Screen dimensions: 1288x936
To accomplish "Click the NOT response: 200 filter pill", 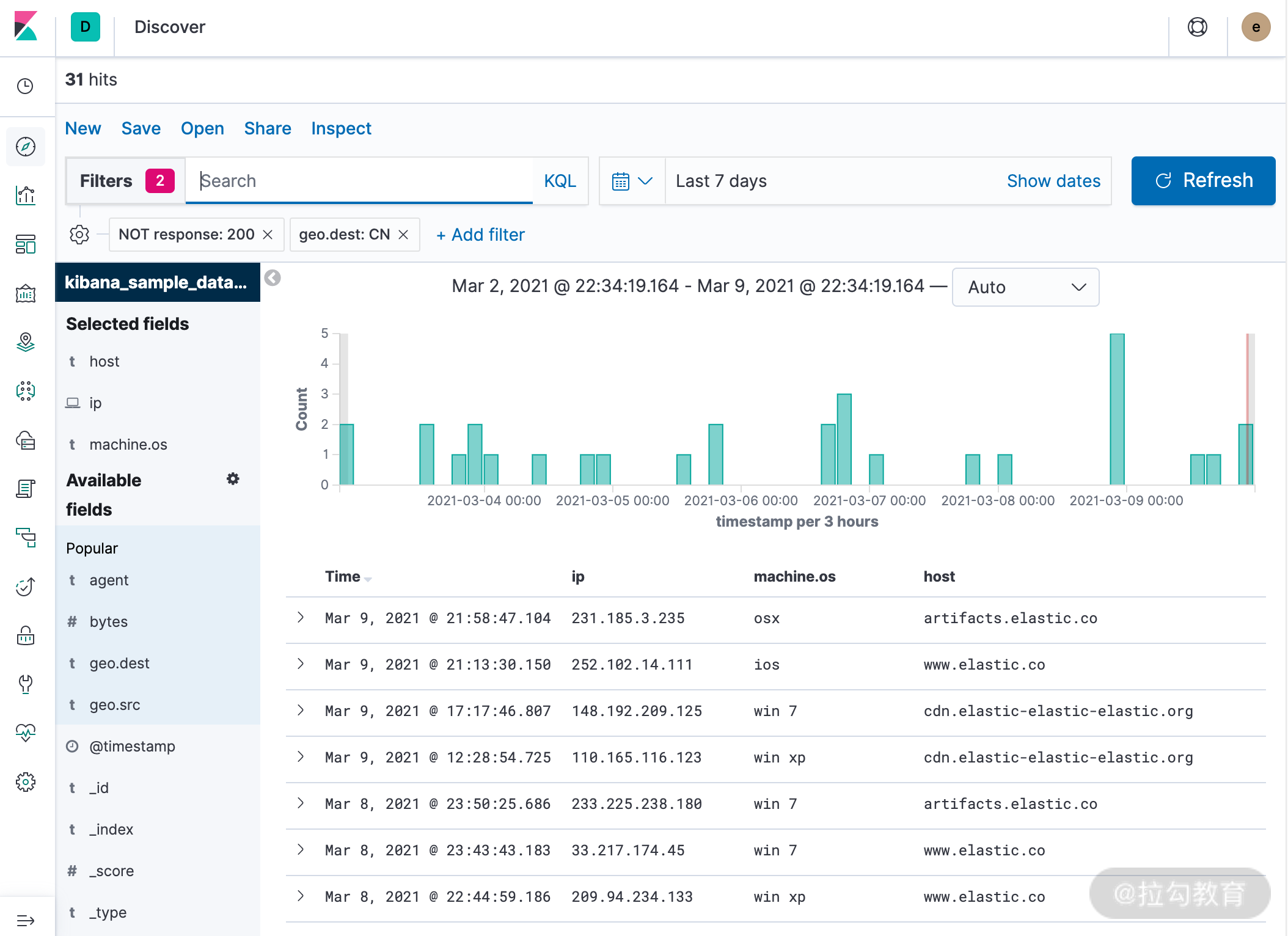I will (186, 235).
